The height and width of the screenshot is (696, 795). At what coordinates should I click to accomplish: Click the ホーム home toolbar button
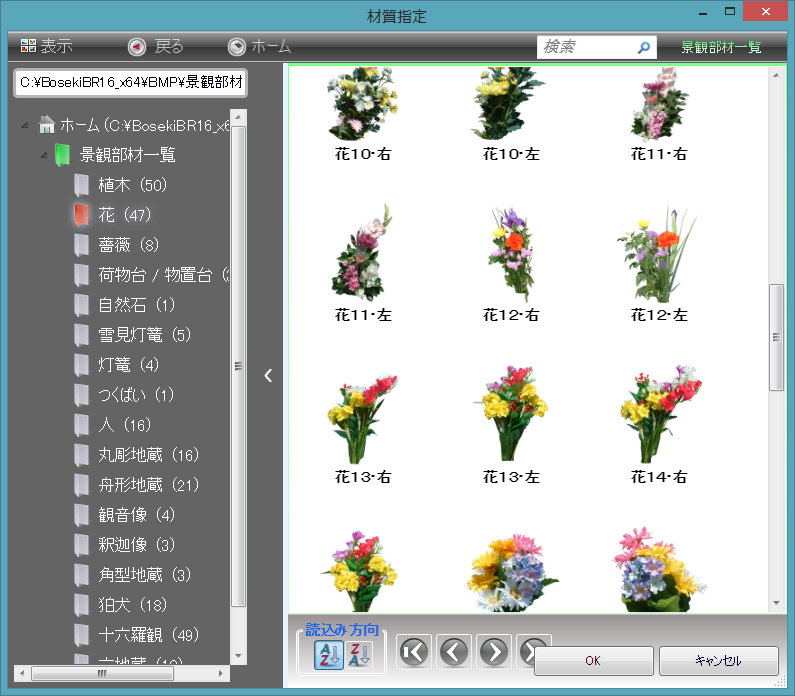click(x=259, y=47)
